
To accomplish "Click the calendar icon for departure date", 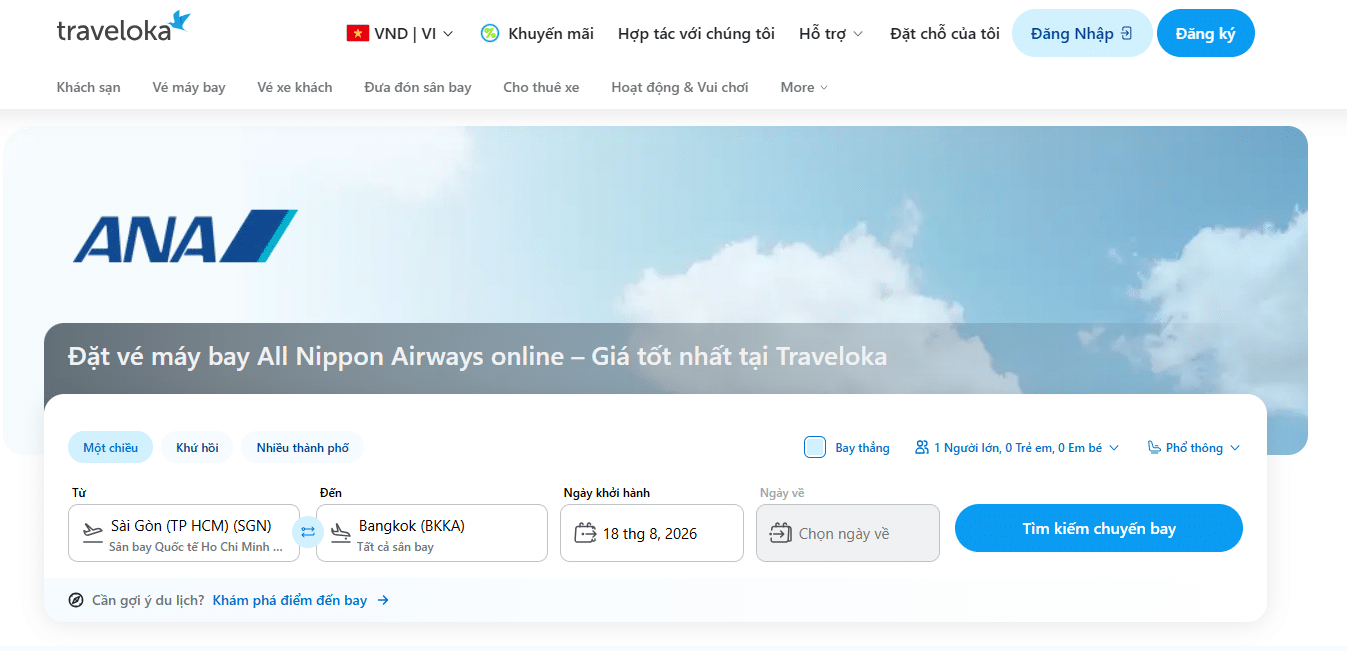I will pyautogui.click(x=586, y=533).
